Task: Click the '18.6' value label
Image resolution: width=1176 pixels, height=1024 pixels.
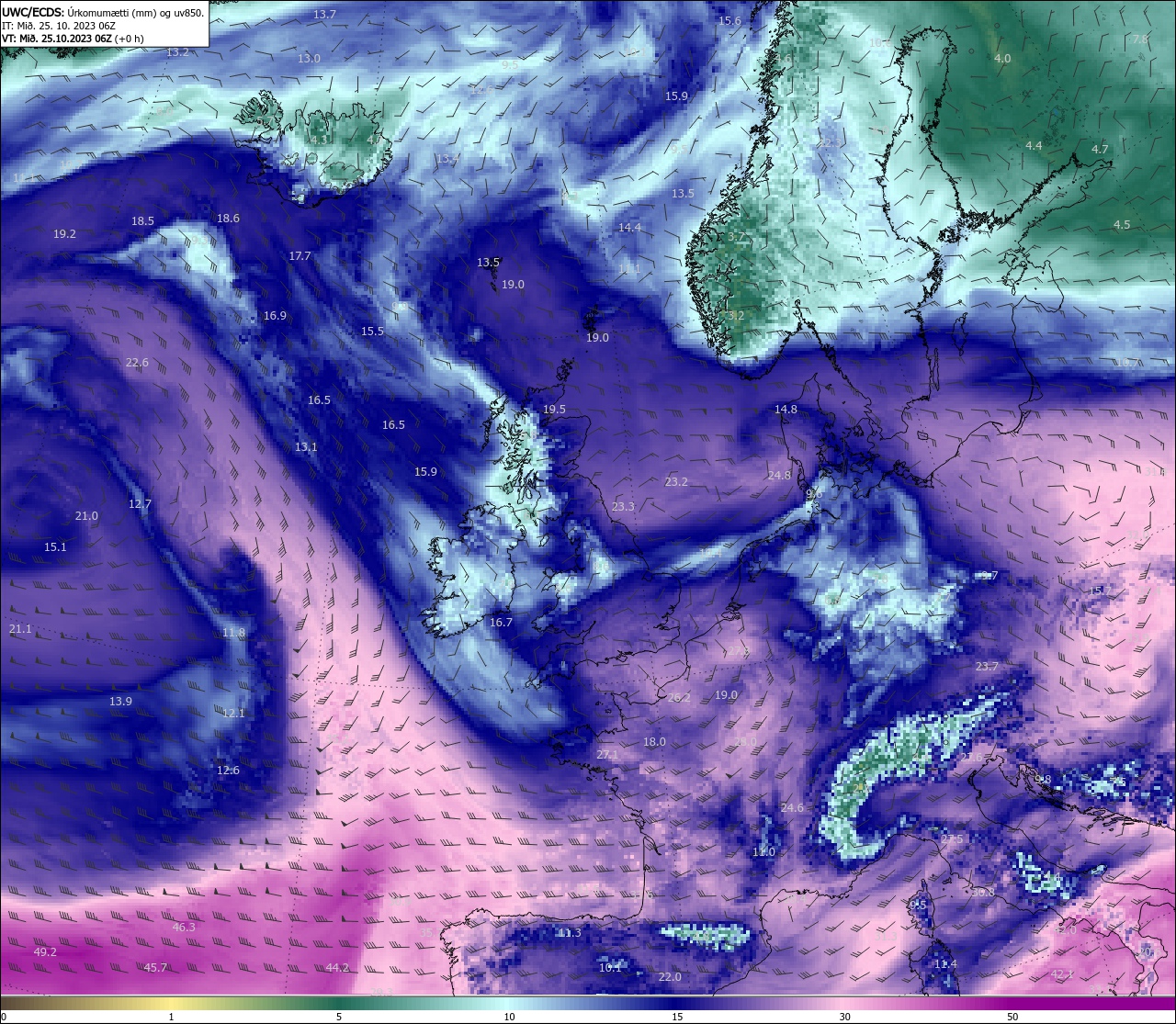Action: 228,219
